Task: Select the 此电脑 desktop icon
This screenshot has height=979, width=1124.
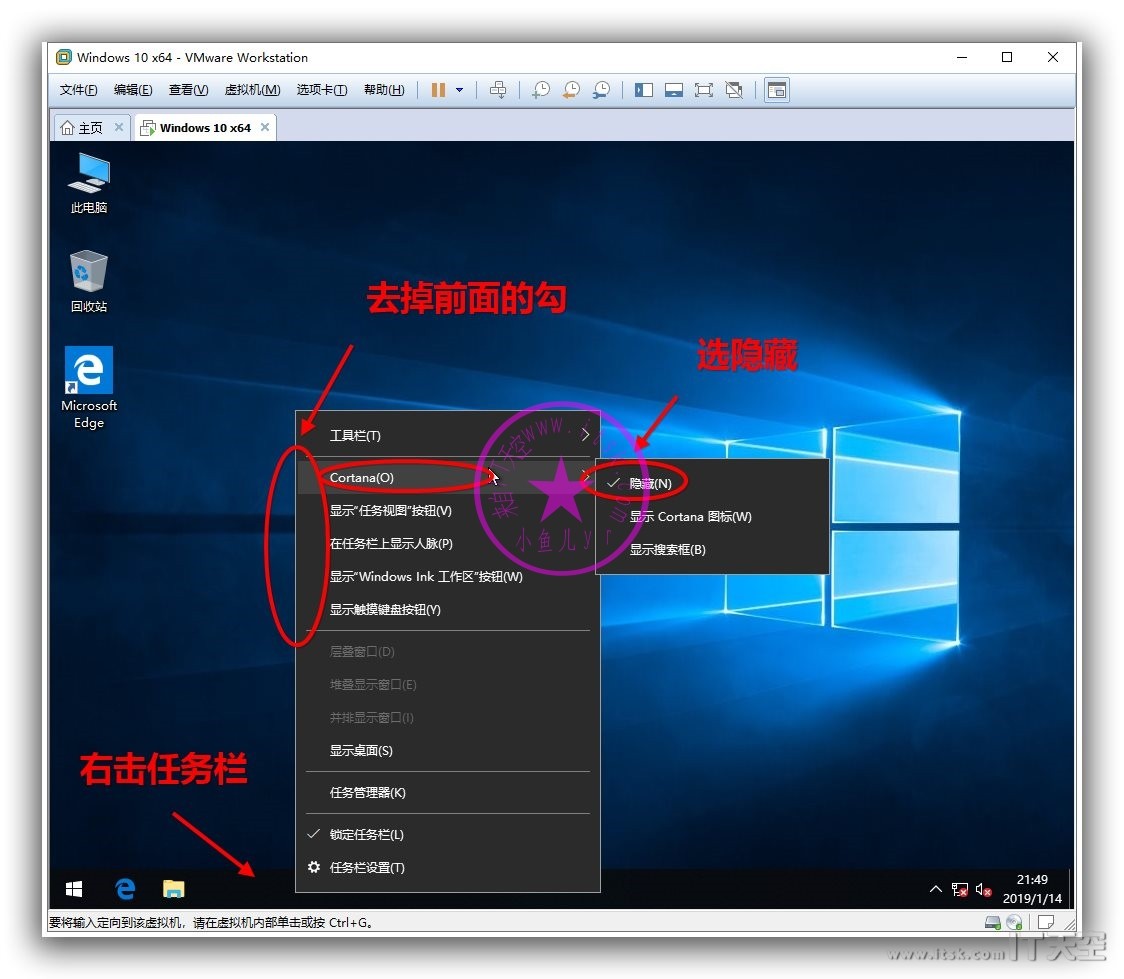Action: pos(89,184)
